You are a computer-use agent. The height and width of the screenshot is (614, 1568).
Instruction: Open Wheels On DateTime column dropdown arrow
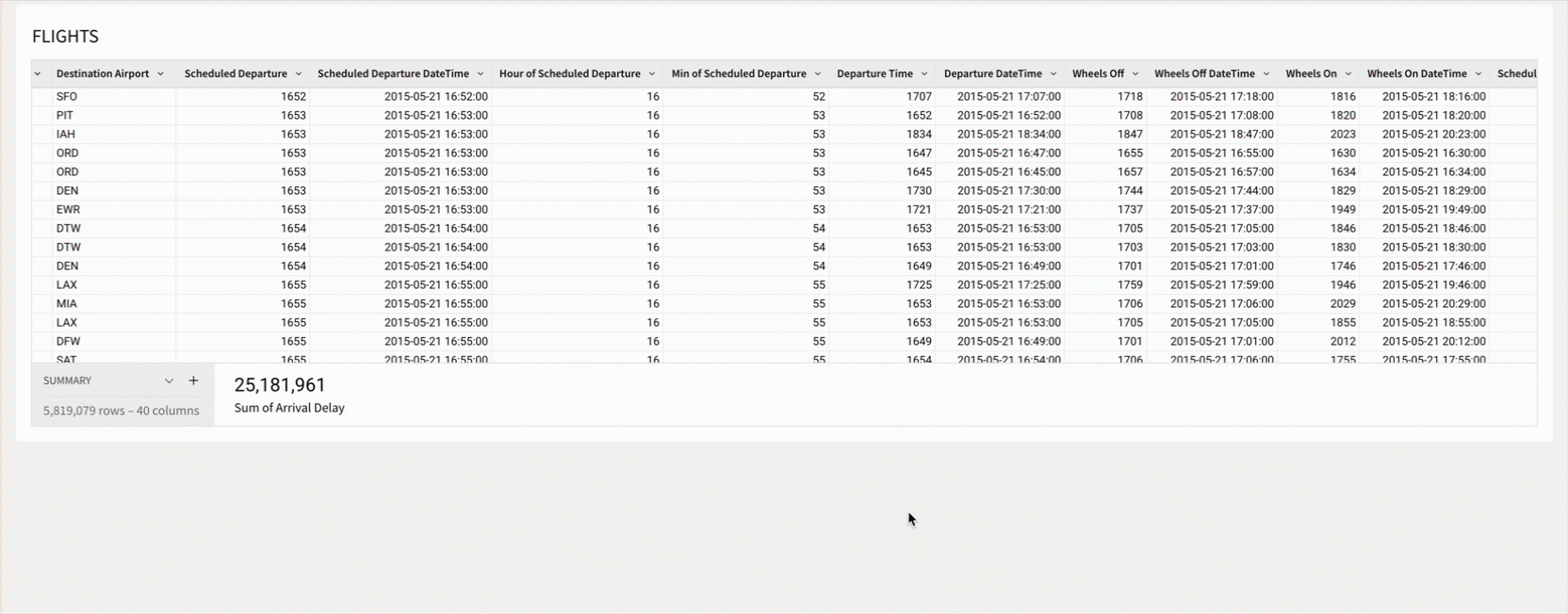click(1478, 74)
